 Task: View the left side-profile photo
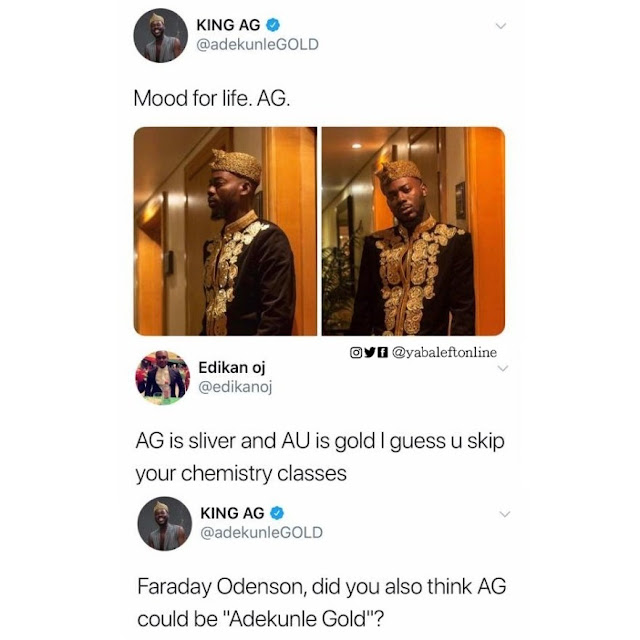click(x=225, y=231)
